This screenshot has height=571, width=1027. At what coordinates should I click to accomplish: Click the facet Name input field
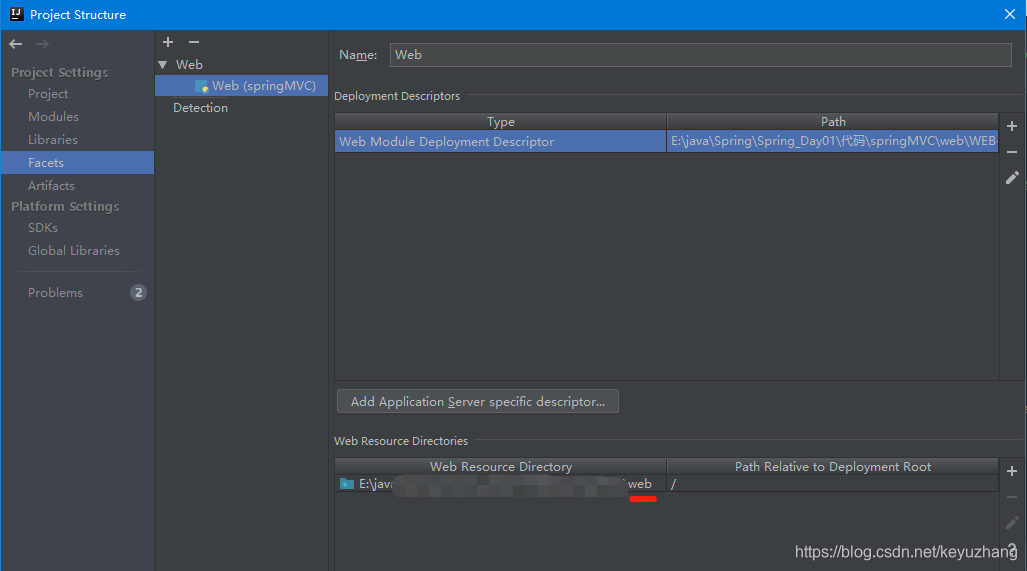pyautogui.click(x=700, y=55)
